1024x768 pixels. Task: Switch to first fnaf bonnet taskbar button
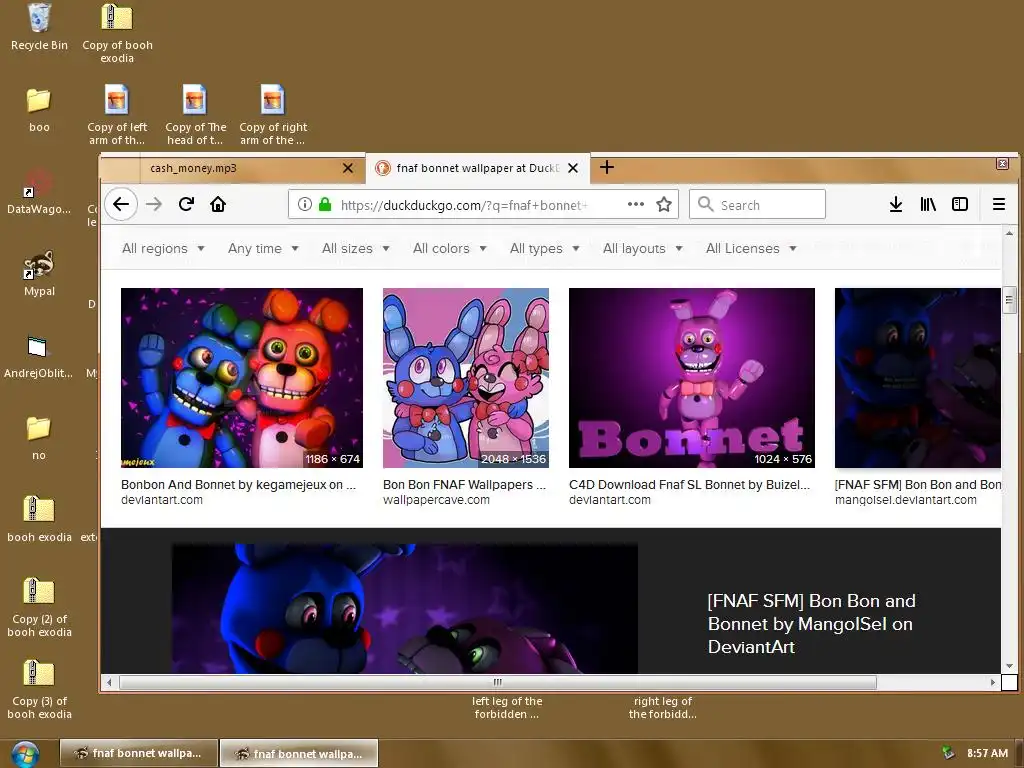pos(138,753)
